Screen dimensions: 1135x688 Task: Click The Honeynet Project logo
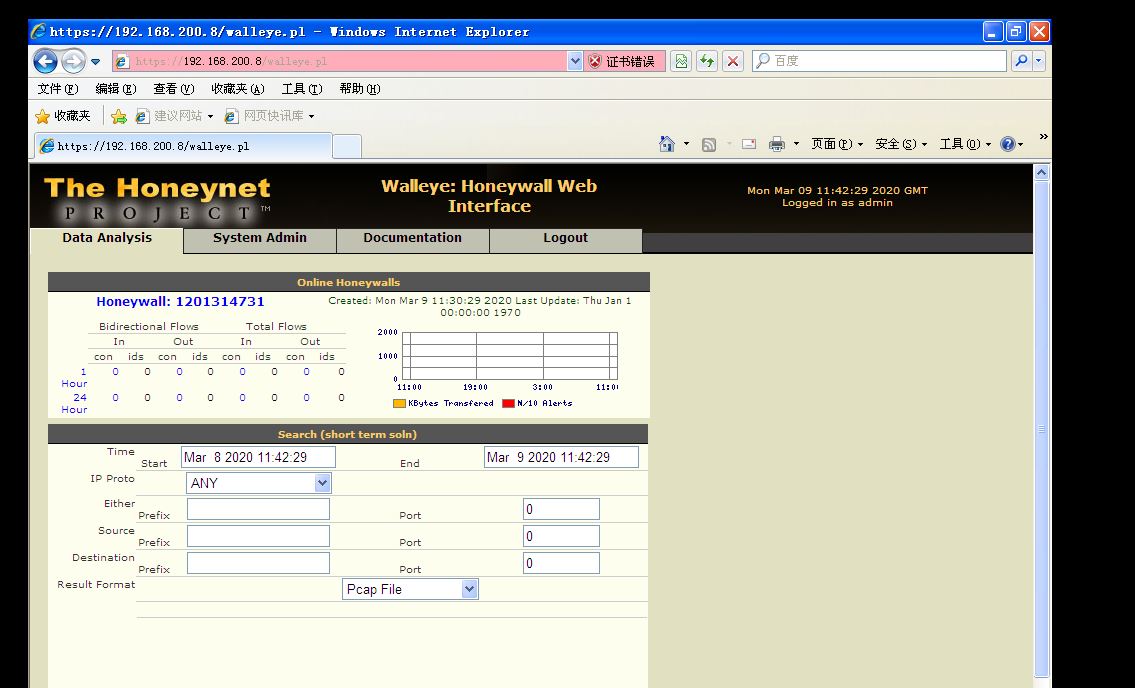tap(157, 198)
